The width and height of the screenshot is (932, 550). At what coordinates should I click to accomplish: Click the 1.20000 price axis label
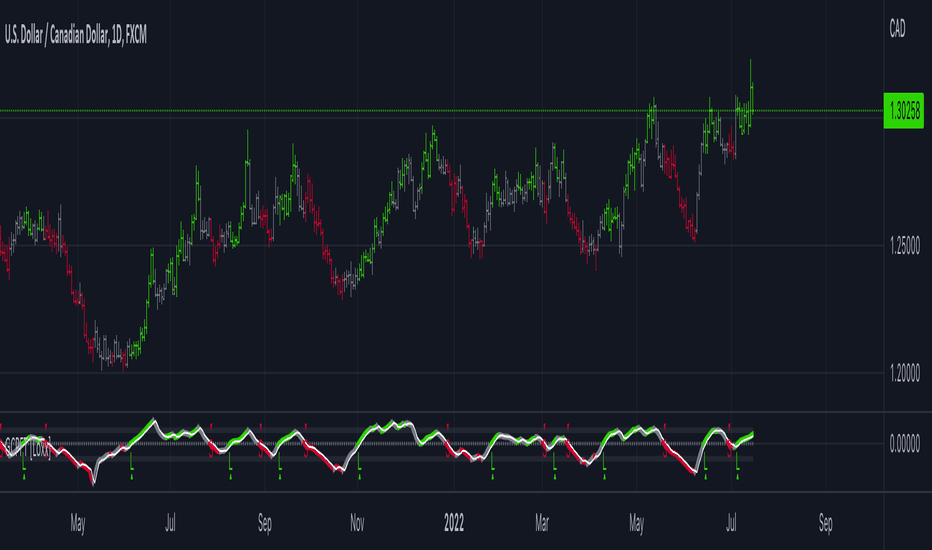(x=905, y=373)
